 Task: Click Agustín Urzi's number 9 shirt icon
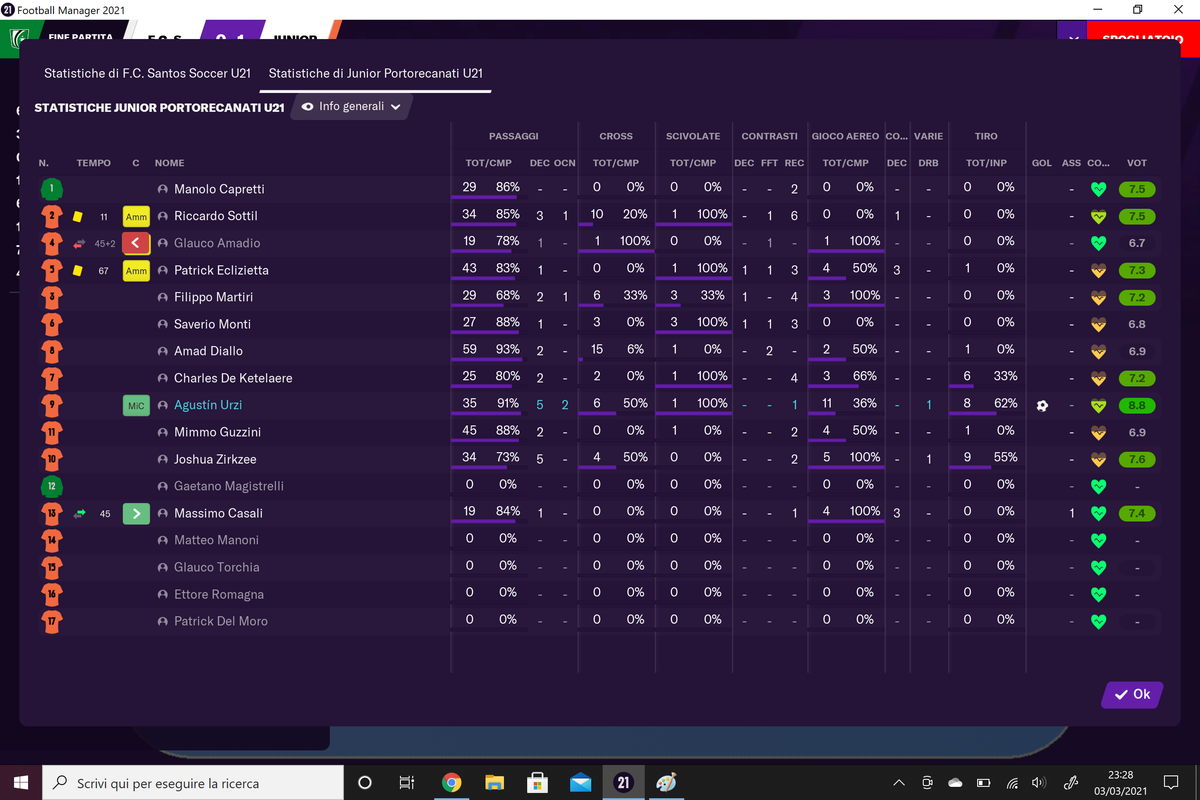[x=52, y=405]
